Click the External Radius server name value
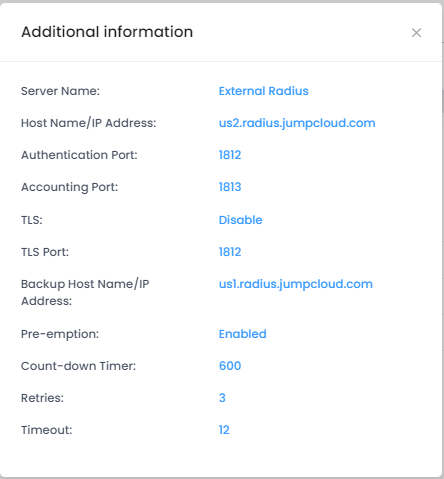444x479 pixels. 263,91
